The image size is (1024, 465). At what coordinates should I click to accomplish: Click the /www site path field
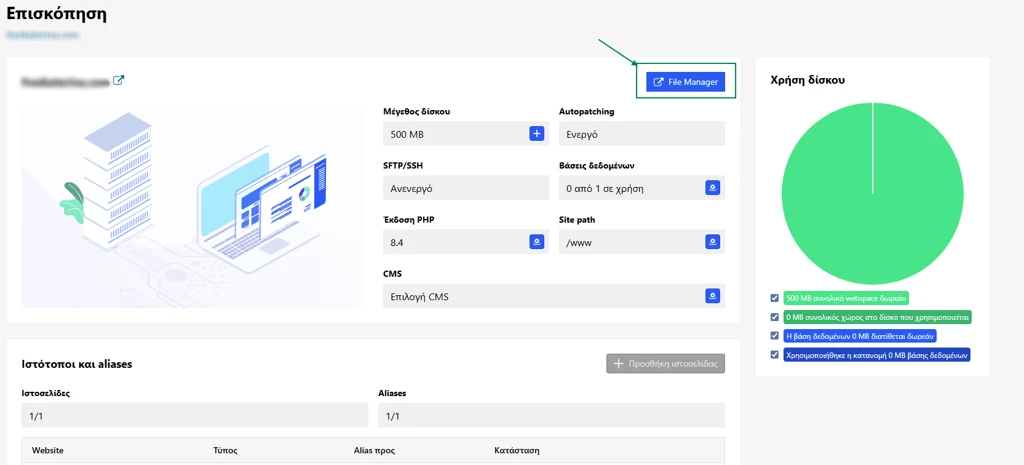642,242
